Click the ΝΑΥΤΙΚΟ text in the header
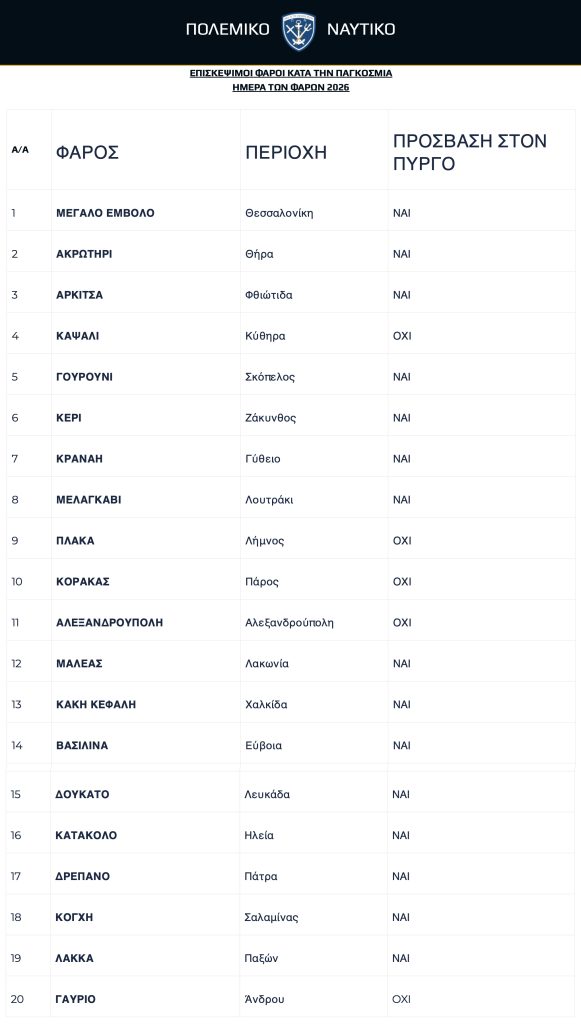Screen dimensions: 581x1024 tap(361, 29)
